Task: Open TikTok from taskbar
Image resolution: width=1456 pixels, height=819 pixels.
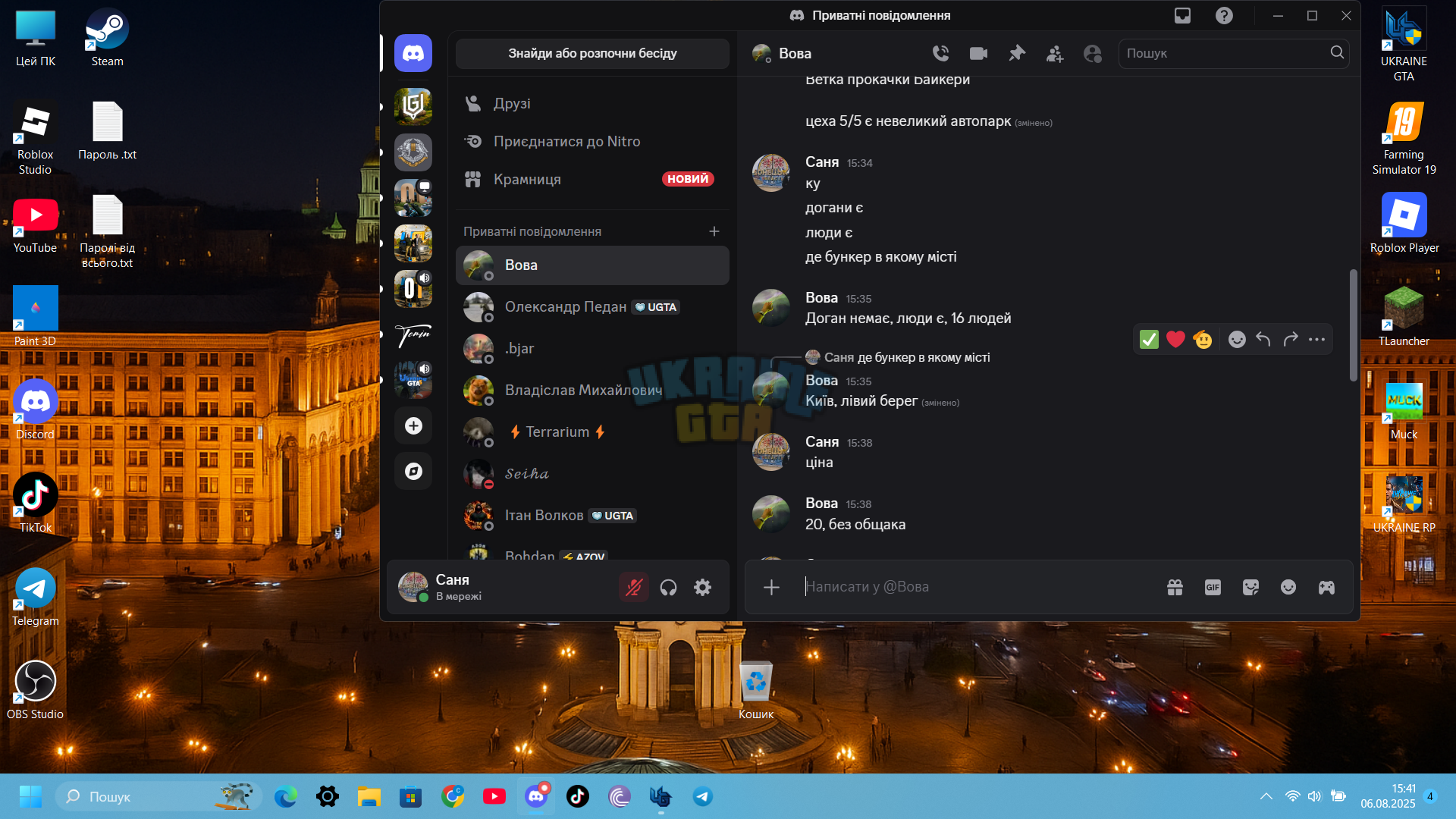Action: click(578, 796)
